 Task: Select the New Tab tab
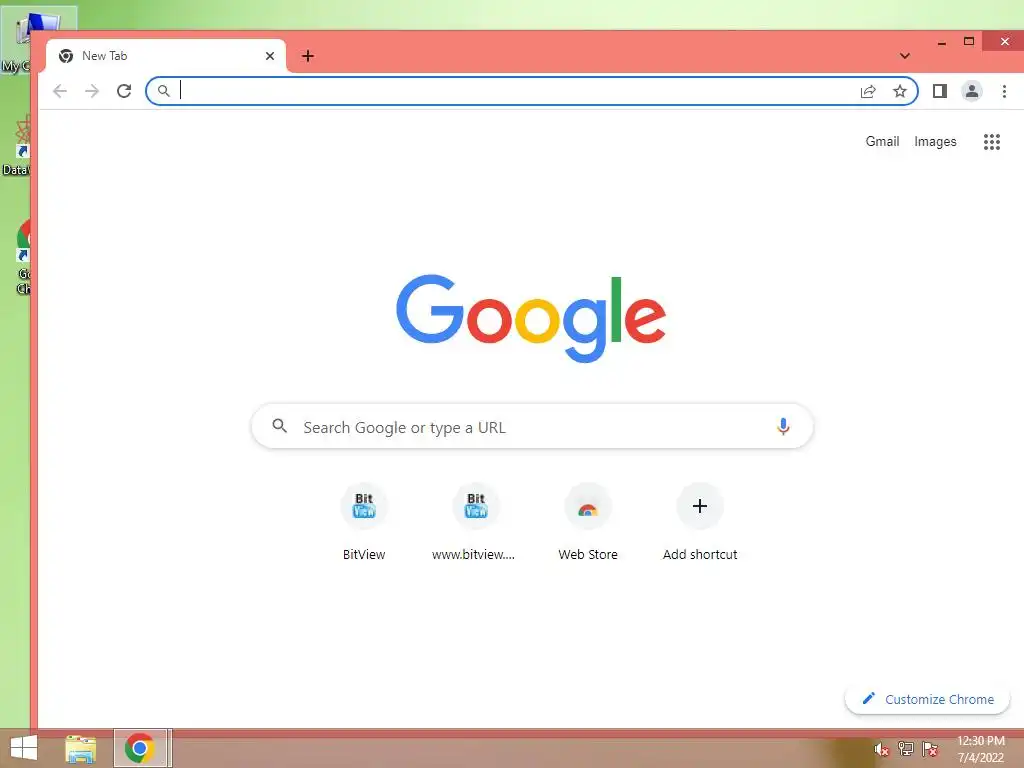[x=166, y=56]
